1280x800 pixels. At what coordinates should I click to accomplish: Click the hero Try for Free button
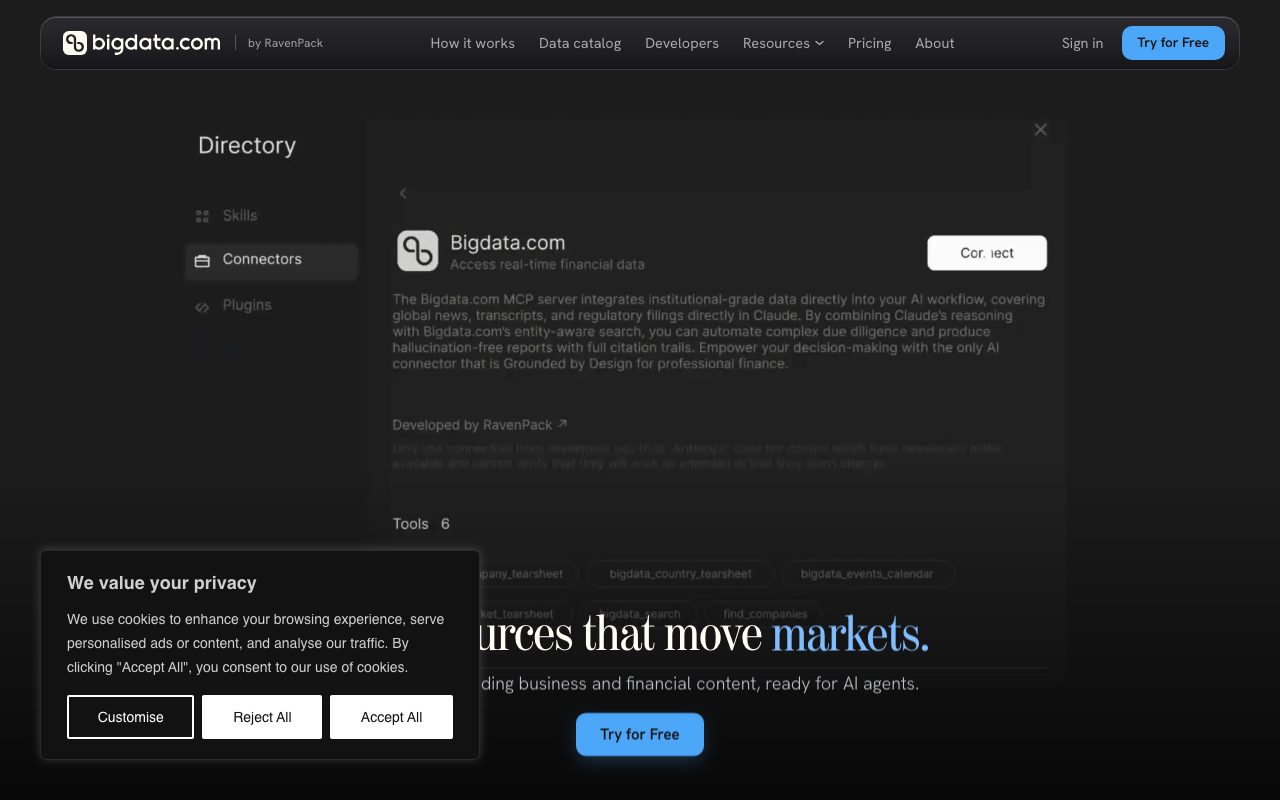click(x=640, y=734)
